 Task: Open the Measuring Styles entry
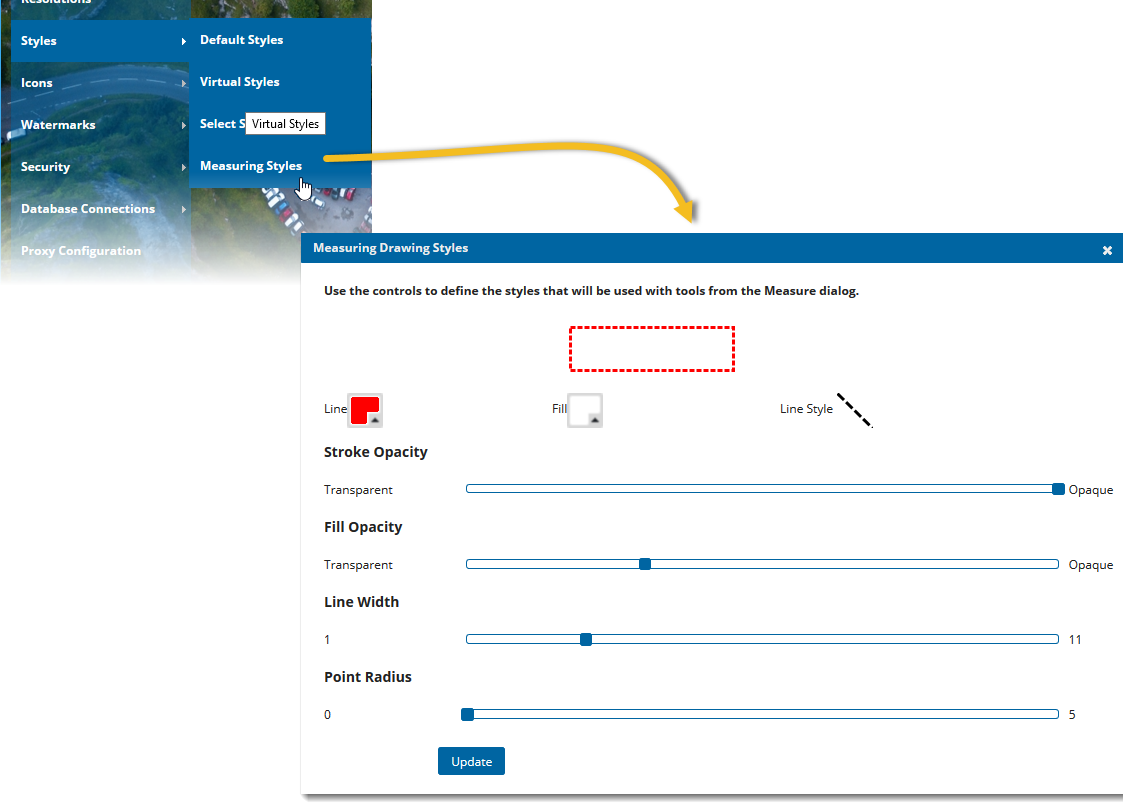250,165
